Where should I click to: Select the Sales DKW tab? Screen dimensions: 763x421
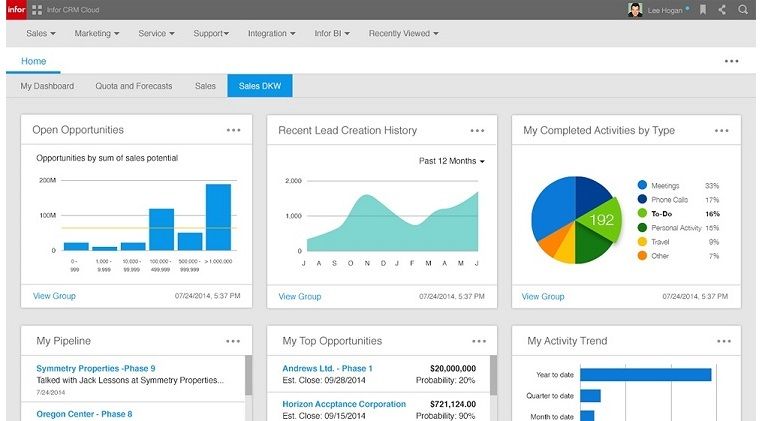tap(260, 86)
